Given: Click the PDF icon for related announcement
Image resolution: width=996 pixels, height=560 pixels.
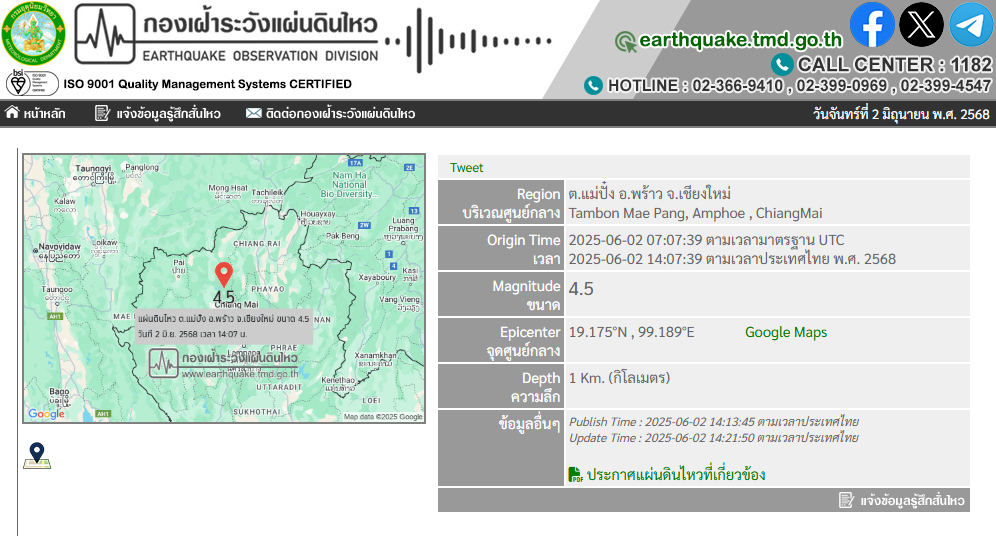Looking at the screenshot, I should [575, 474].
